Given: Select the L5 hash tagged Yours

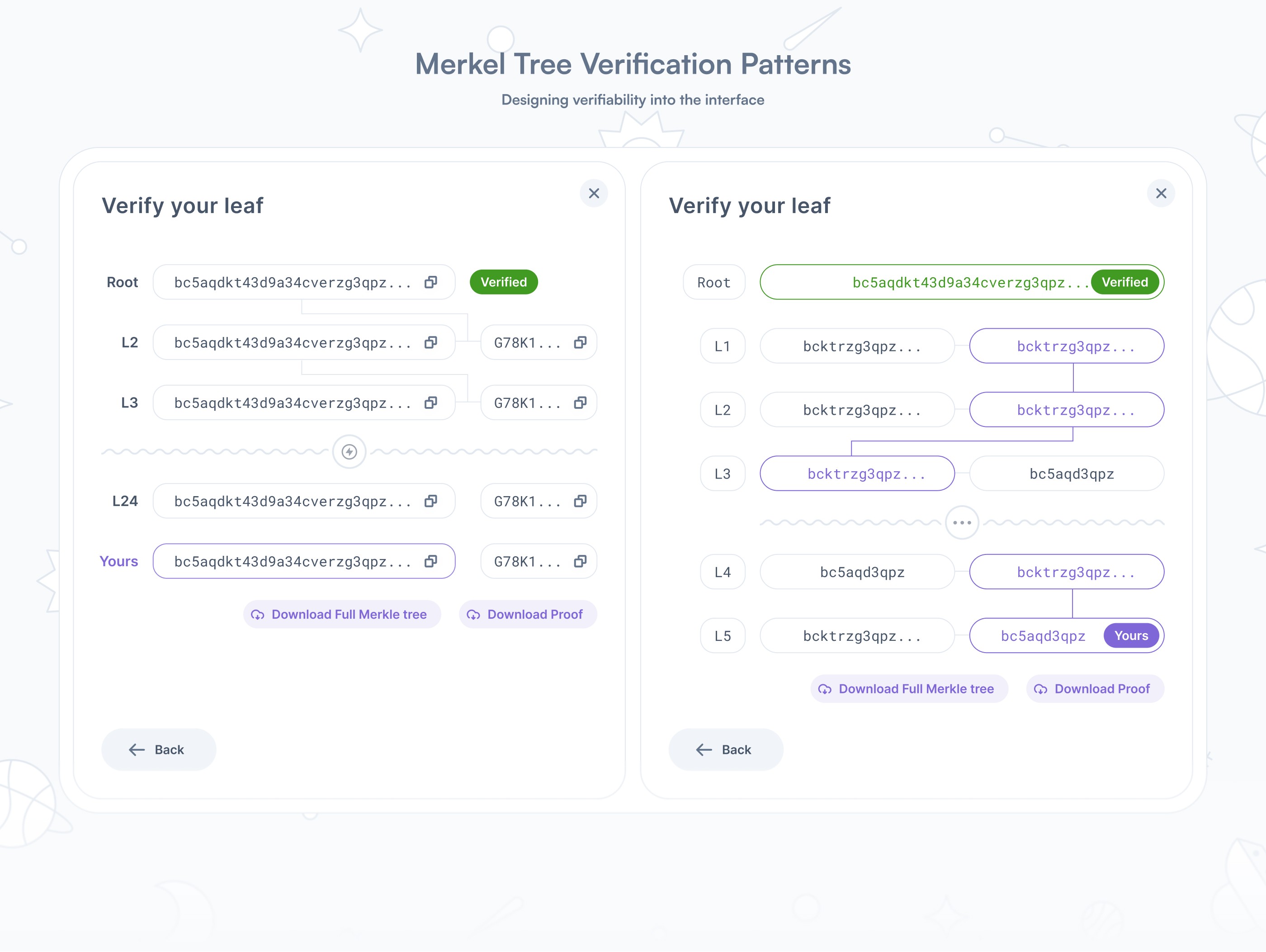Looking at the screenshot, I should (x=1042, y=636).
